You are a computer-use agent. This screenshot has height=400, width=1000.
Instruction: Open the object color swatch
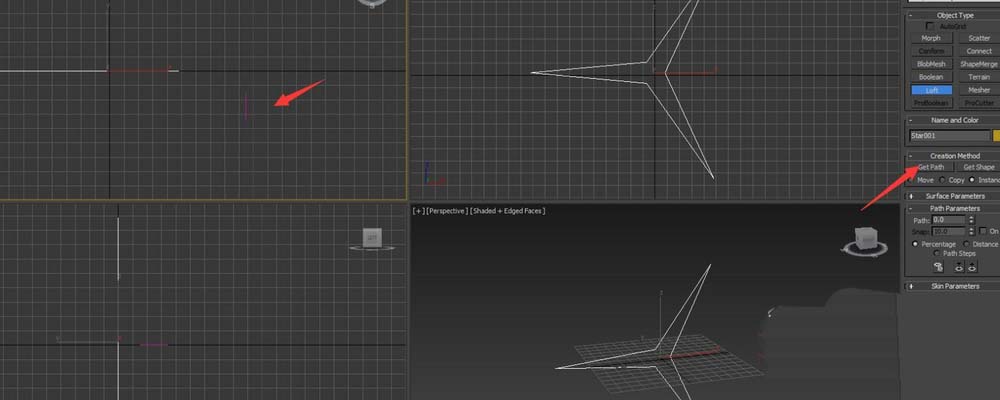point(996,135)
